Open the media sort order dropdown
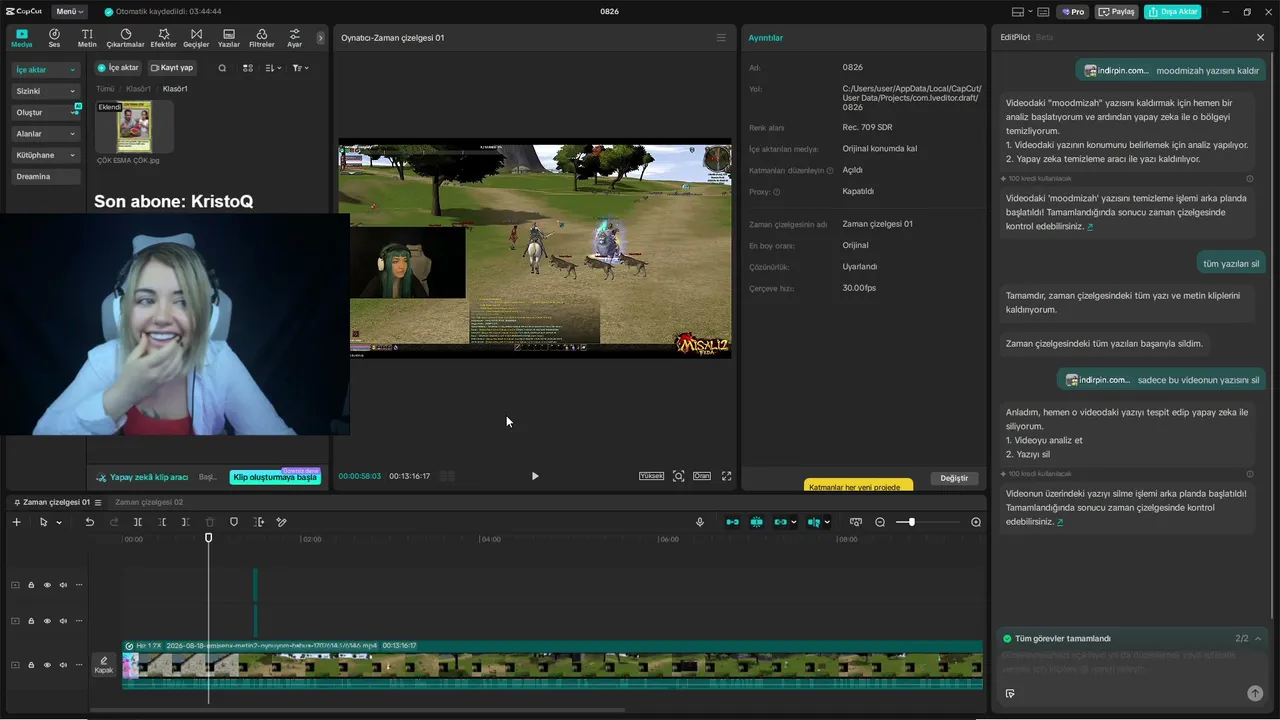This screenshot has height=720, width=1280. click(275, 68)
